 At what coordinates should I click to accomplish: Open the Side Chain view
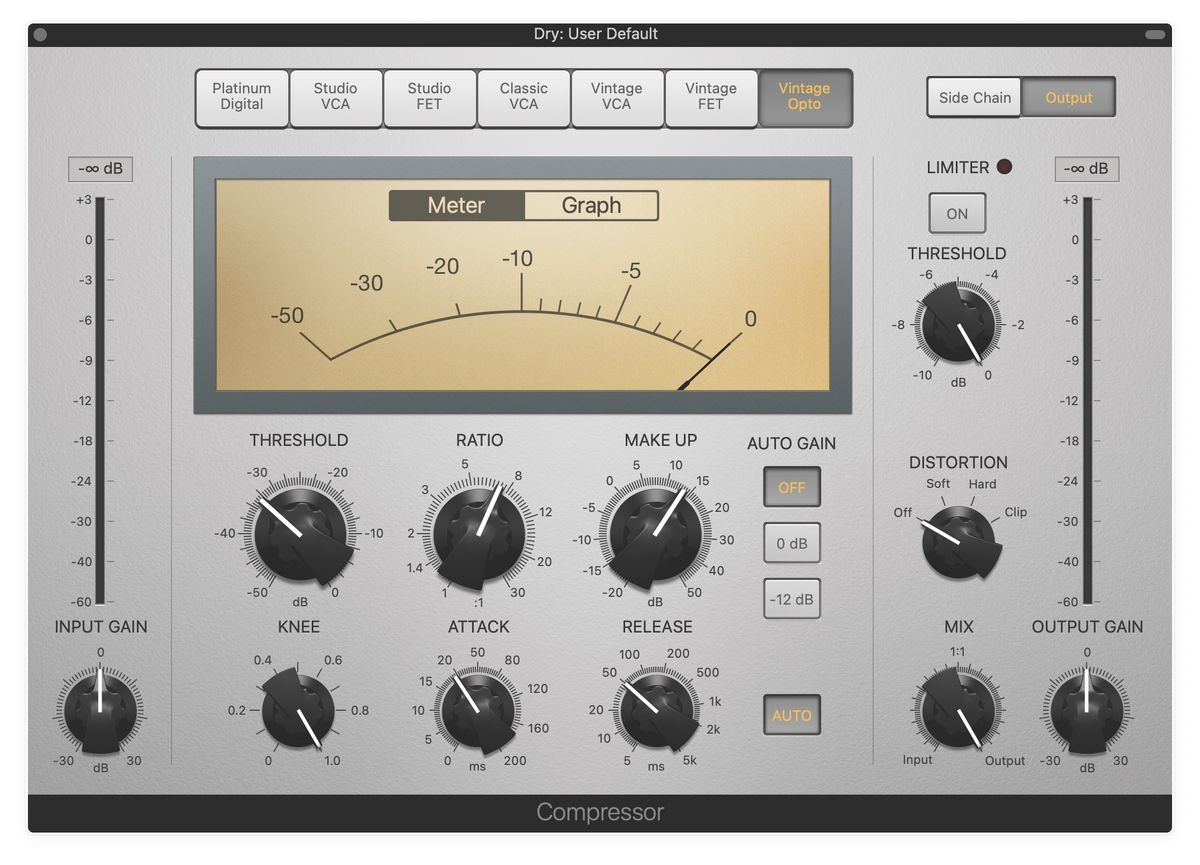coord(973,97)
